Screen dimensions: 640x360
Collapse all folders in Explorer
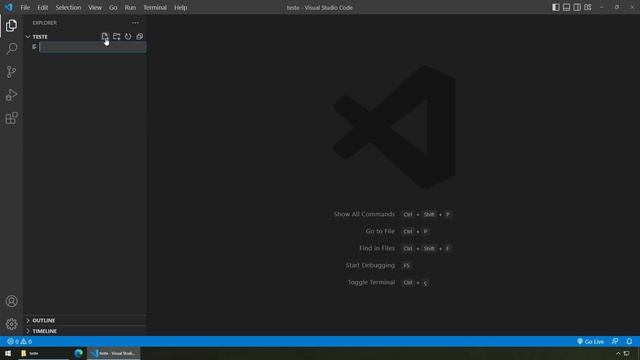[139, 36]
